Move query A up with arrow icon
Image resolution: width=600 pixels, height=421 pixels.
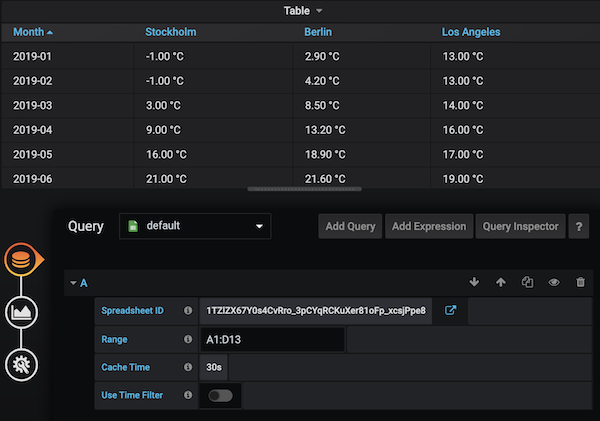[x=501, y=283]
